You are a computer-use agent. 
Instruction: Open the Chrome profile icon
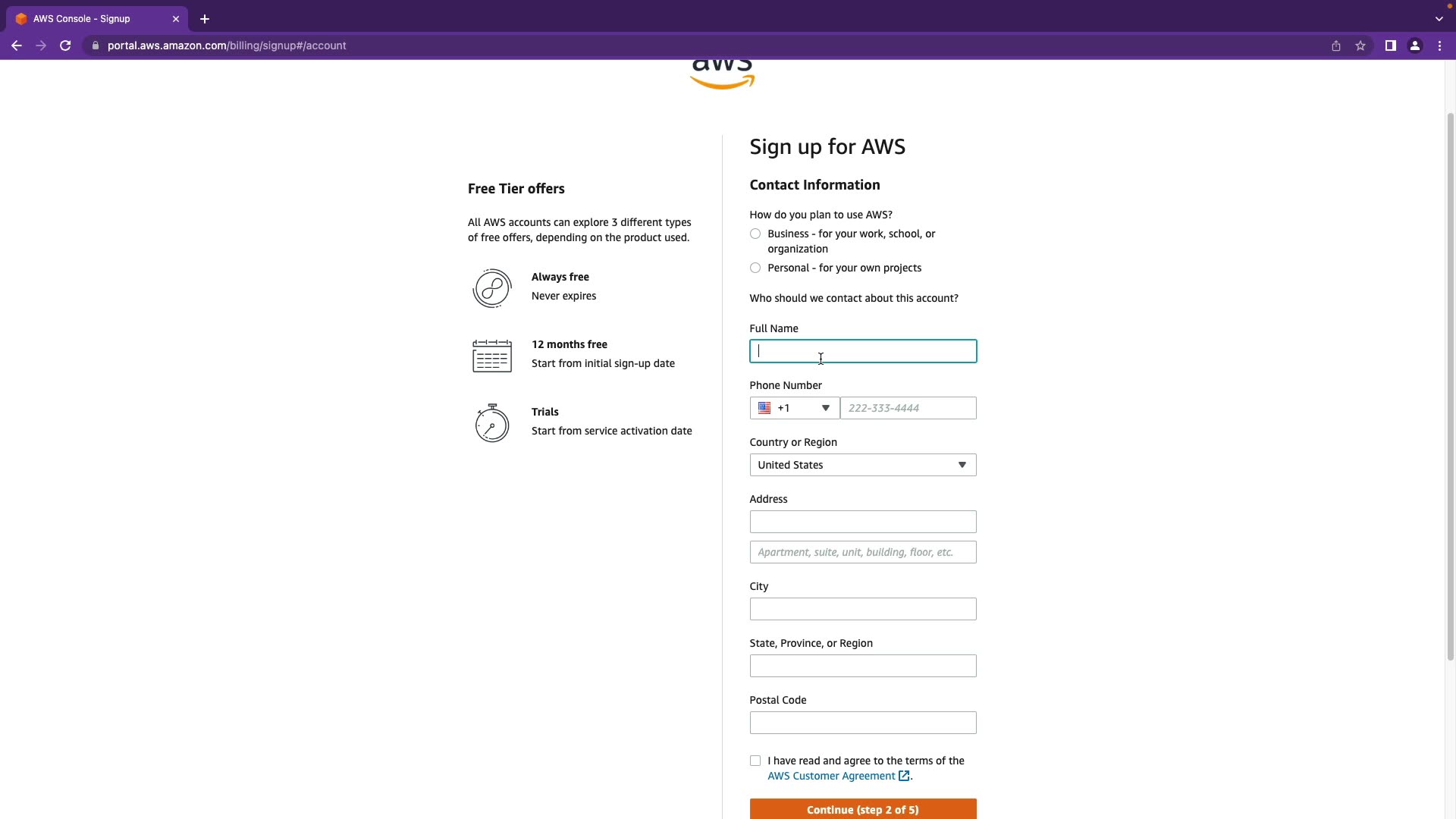click(1414, 45)
